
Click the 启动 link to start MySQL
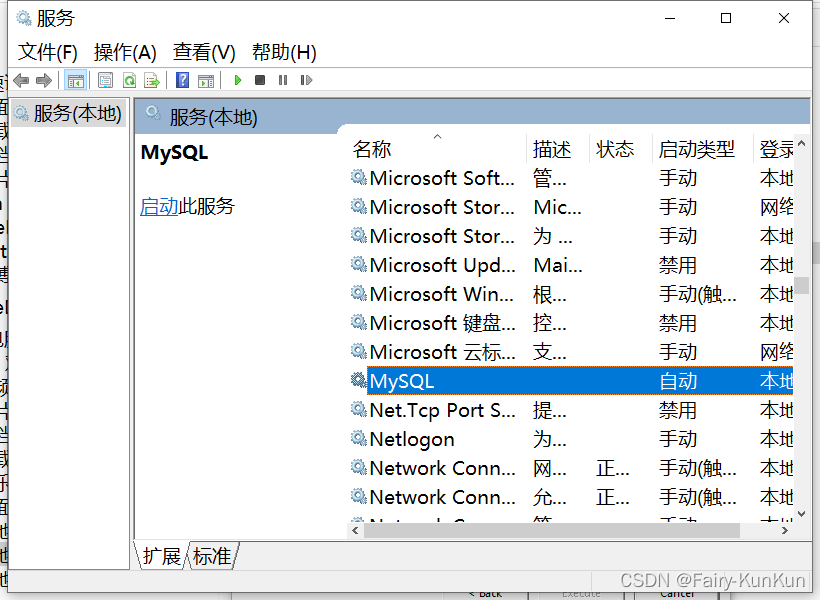point(159,207)
